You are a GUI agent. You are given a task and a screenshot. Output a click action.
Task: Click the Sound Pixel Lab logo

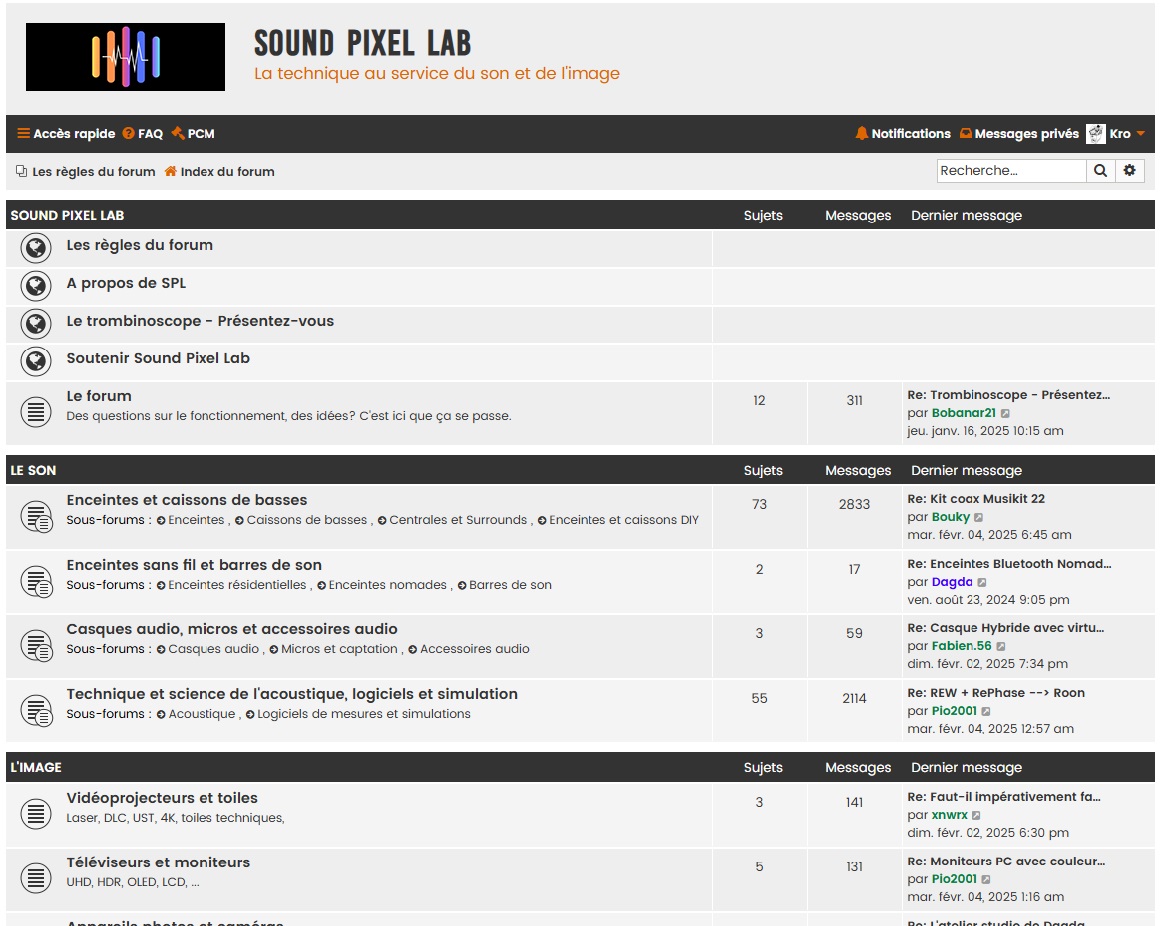click(x=125, y=57)
